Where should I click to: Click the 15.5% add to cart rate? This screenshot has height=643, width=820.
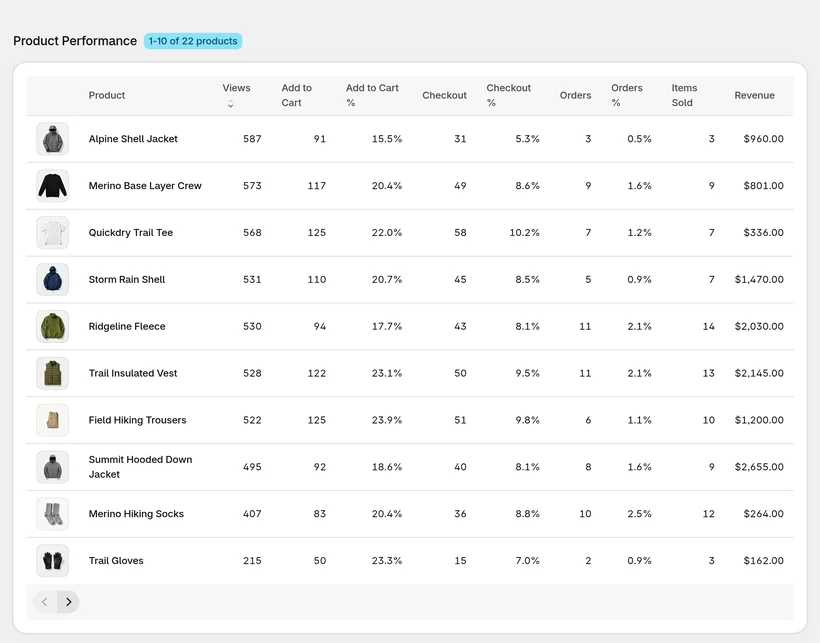[x=387, y=139]
